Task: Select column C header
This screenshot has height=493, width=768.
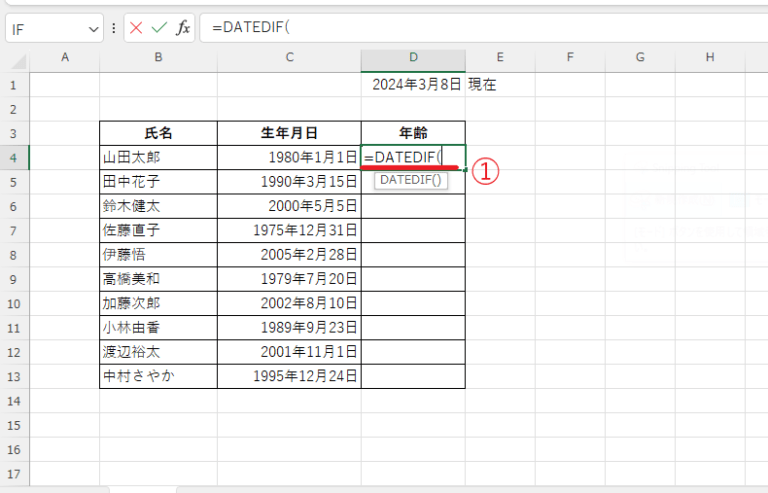Action: click(x=289, y=58)
